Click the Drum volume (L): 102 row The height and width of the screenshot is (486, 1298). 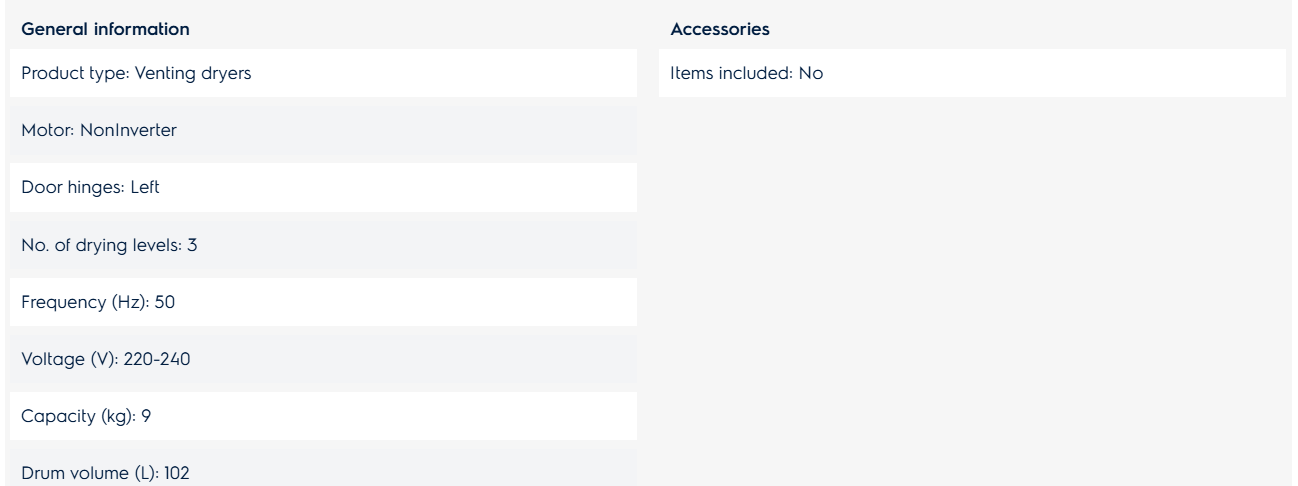[x=323, y=468]
